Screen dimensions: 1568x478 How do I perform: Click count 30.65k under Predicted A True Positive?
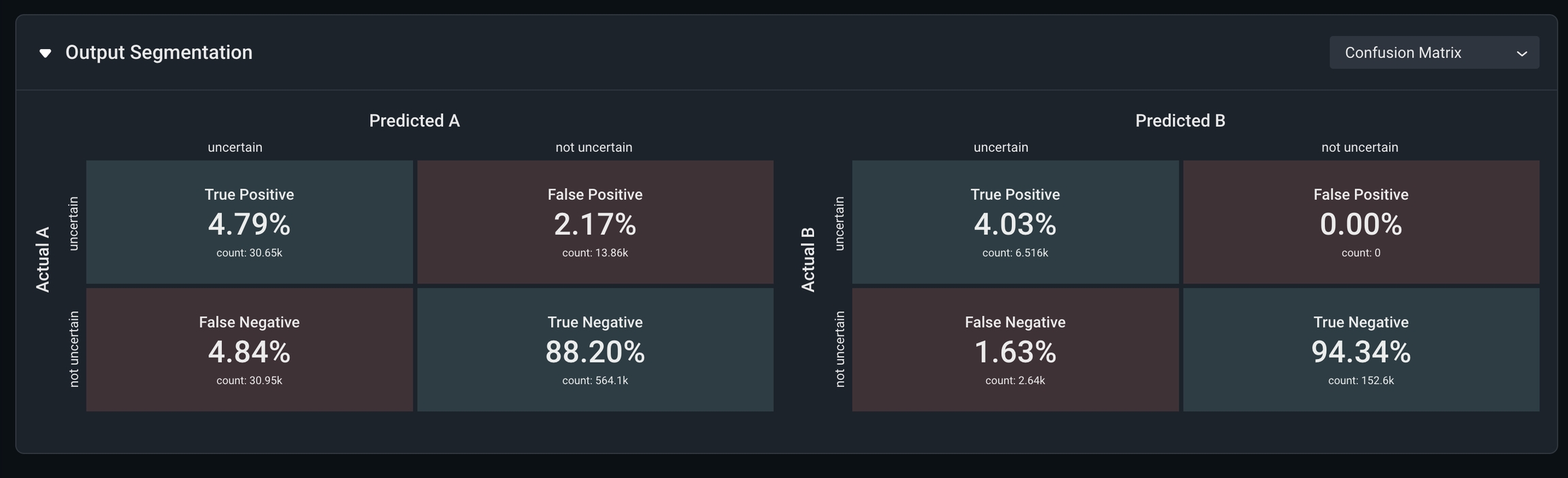pos(249,253)
